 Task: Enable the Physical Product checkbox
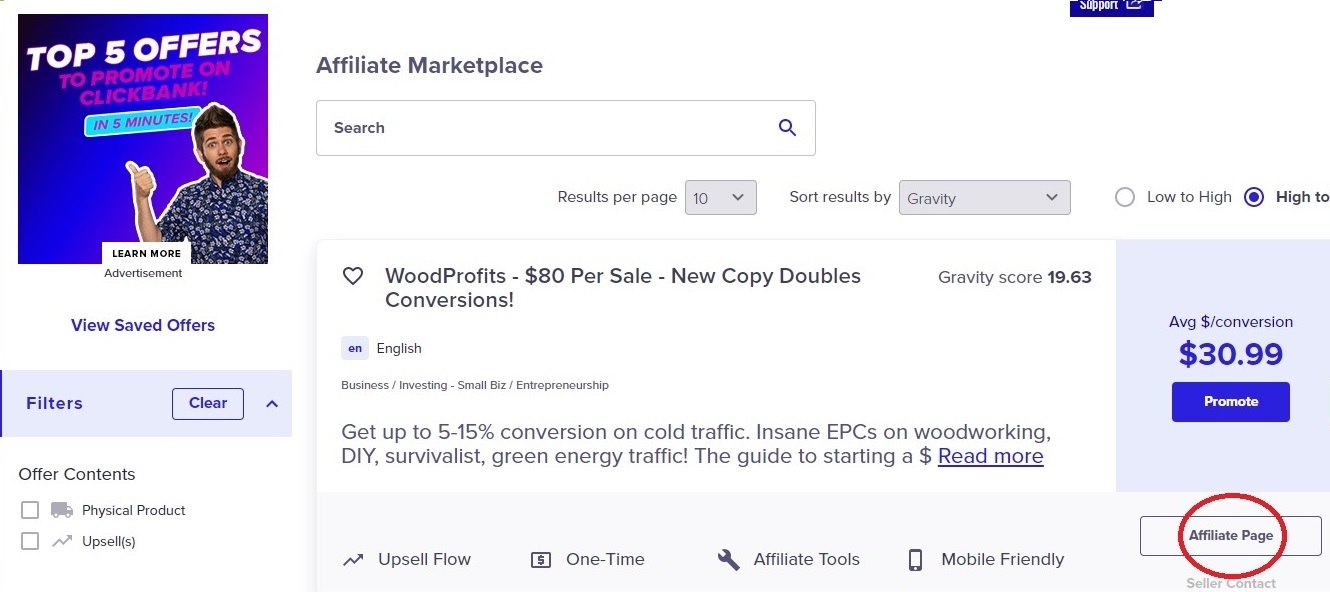[30, 510]
